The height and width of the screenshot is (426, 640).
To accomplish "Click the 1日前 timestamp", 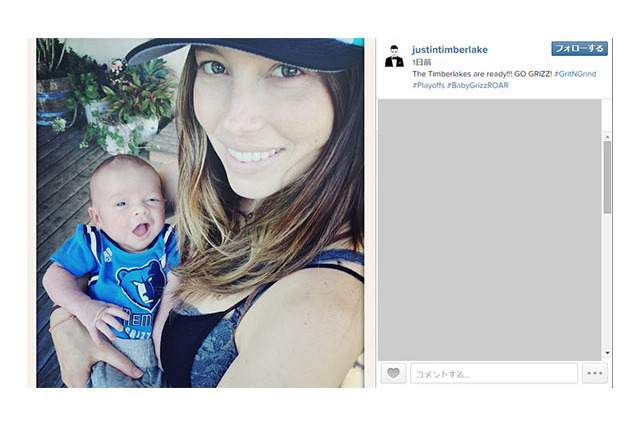I will click(422, 62).
